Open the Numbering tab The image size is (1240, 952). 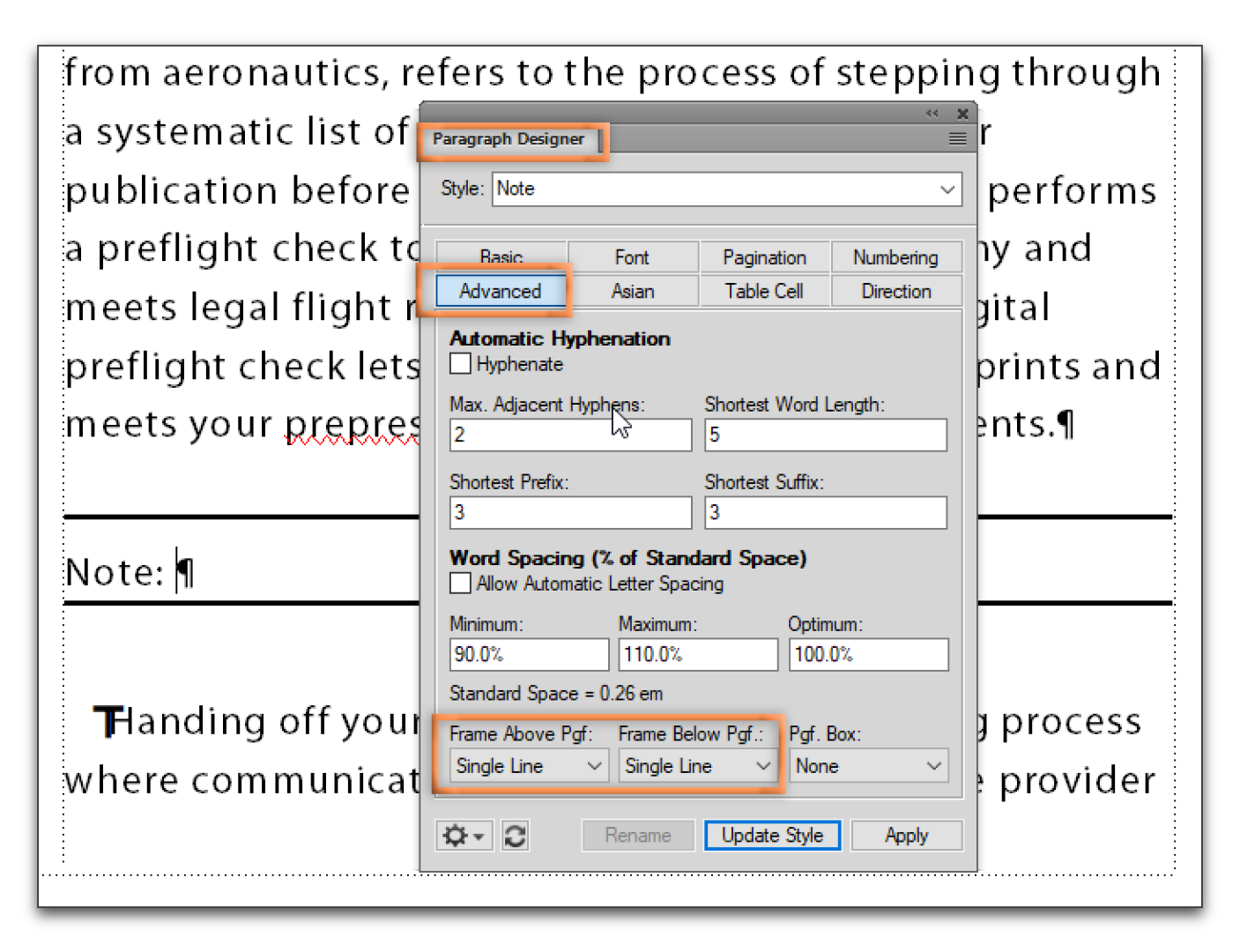[895, 257]
